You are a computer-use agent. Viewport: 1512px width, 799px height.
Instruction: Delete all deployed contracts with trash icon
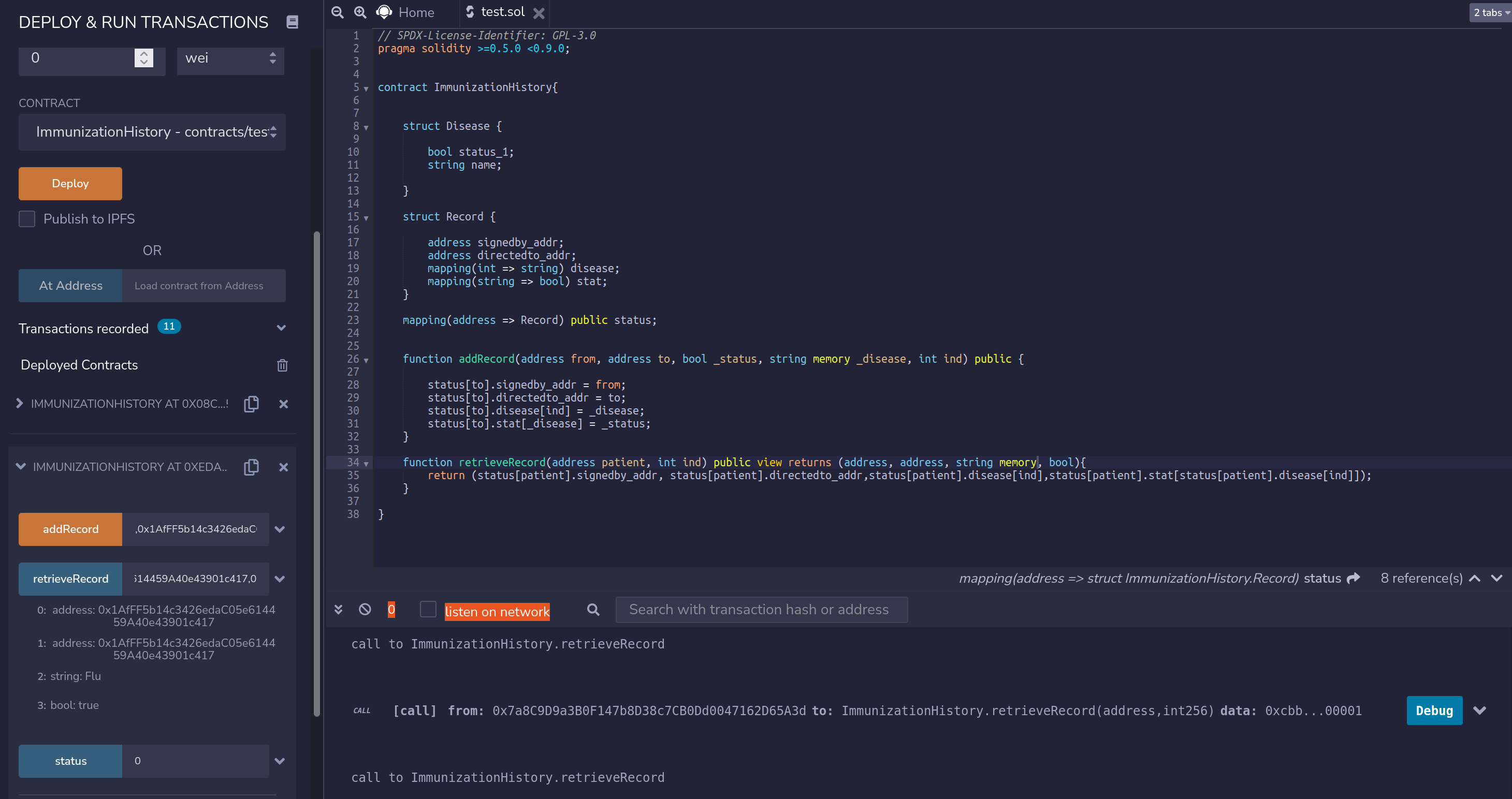pos(282,365)
